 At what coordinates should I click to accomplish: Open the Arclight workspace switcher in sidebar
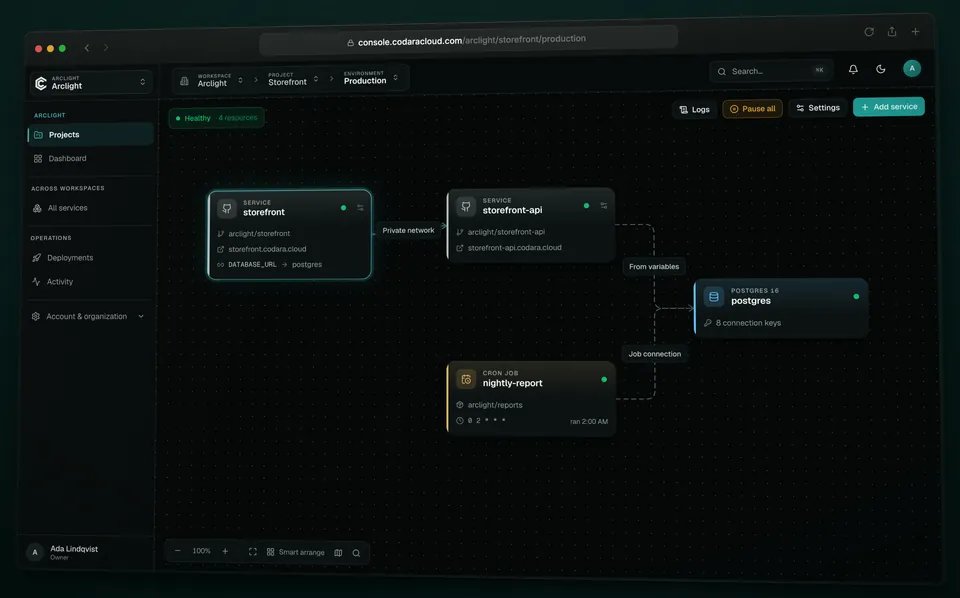pos(91,83)
